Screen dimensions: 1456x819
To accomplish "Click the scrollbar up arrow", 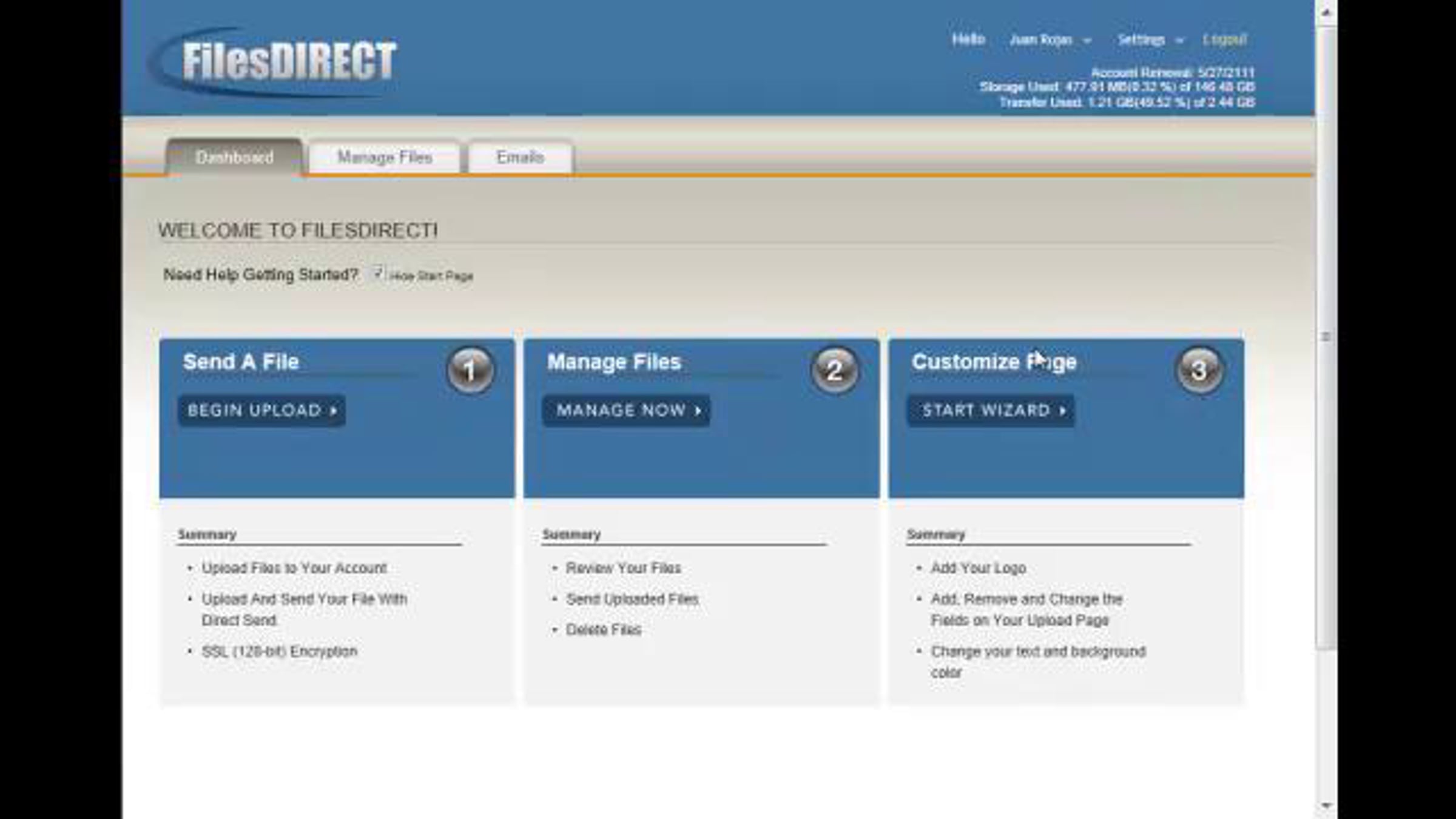I will point(1326,12).
